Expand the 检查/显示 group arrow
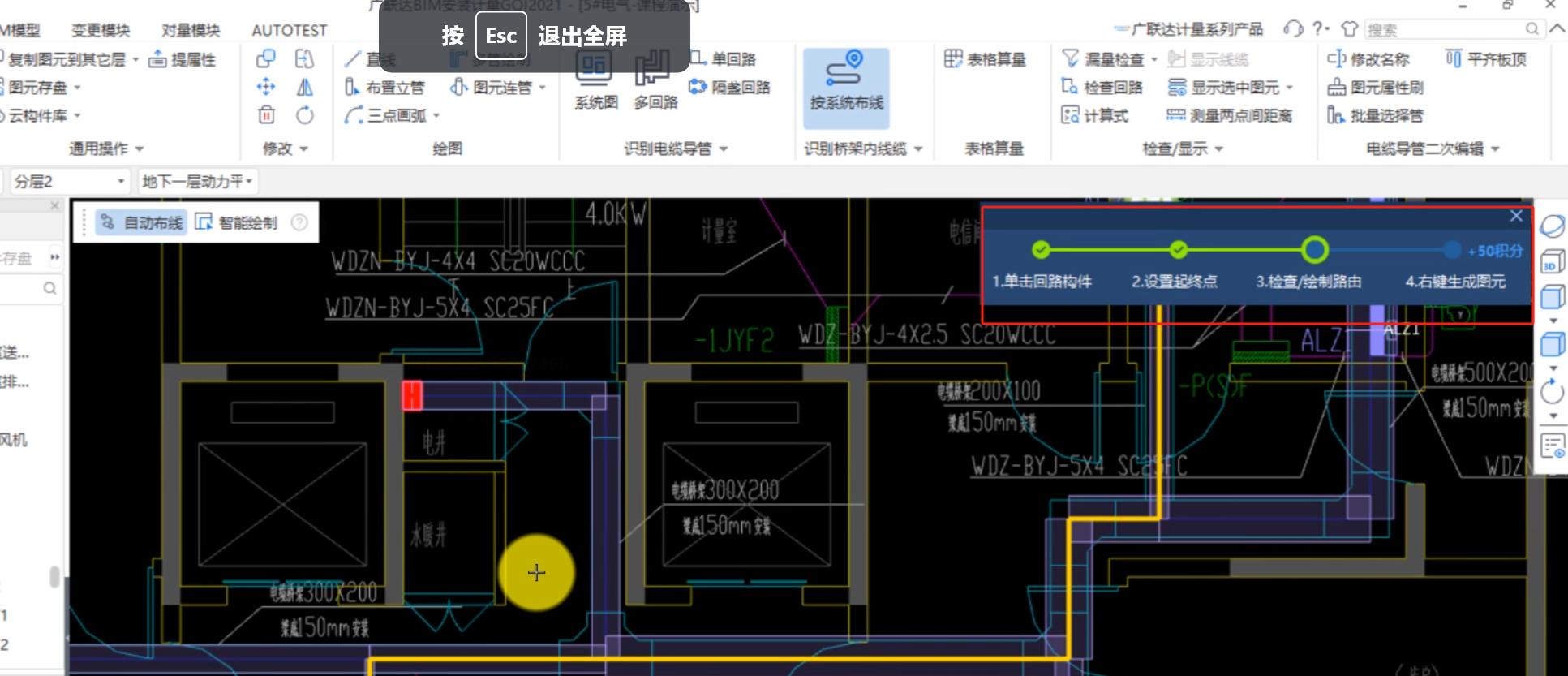Image resolution: width=1568 pixels, height=676 pixels. pyautogui.click(x=1219, y=149)
